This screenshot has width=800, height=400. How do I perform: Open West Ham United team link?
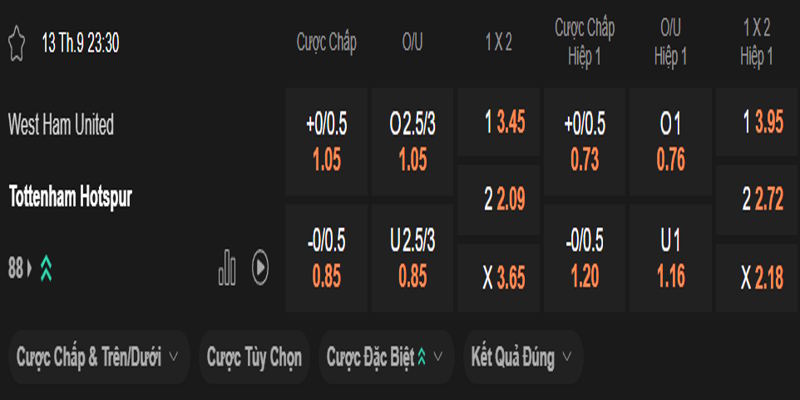[61, 125]
